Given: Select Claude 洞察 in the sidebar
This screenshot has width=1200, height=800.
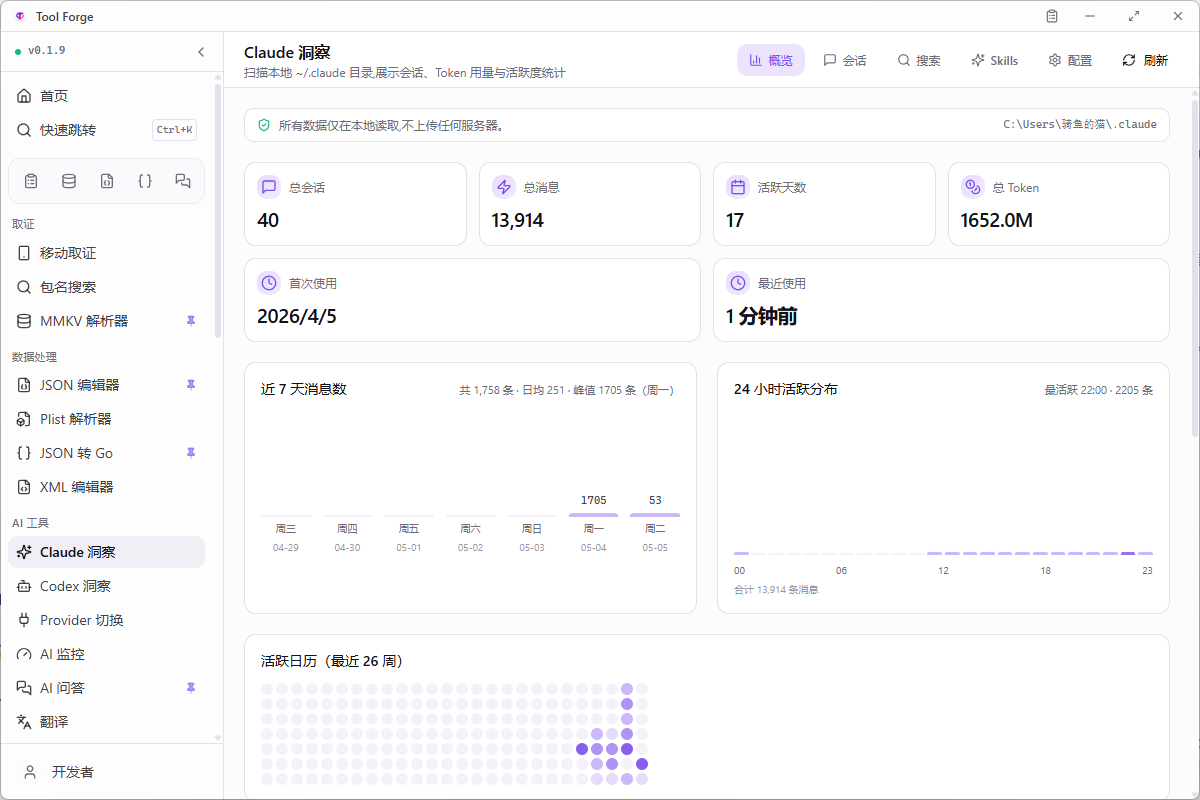Looking at the screenshot, I should (106, 552).
